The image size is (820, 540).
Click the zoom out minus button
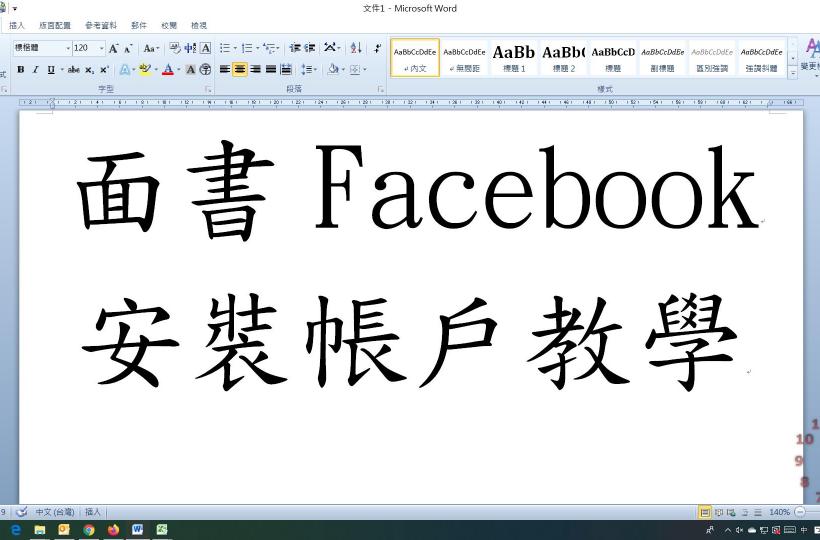800,512
